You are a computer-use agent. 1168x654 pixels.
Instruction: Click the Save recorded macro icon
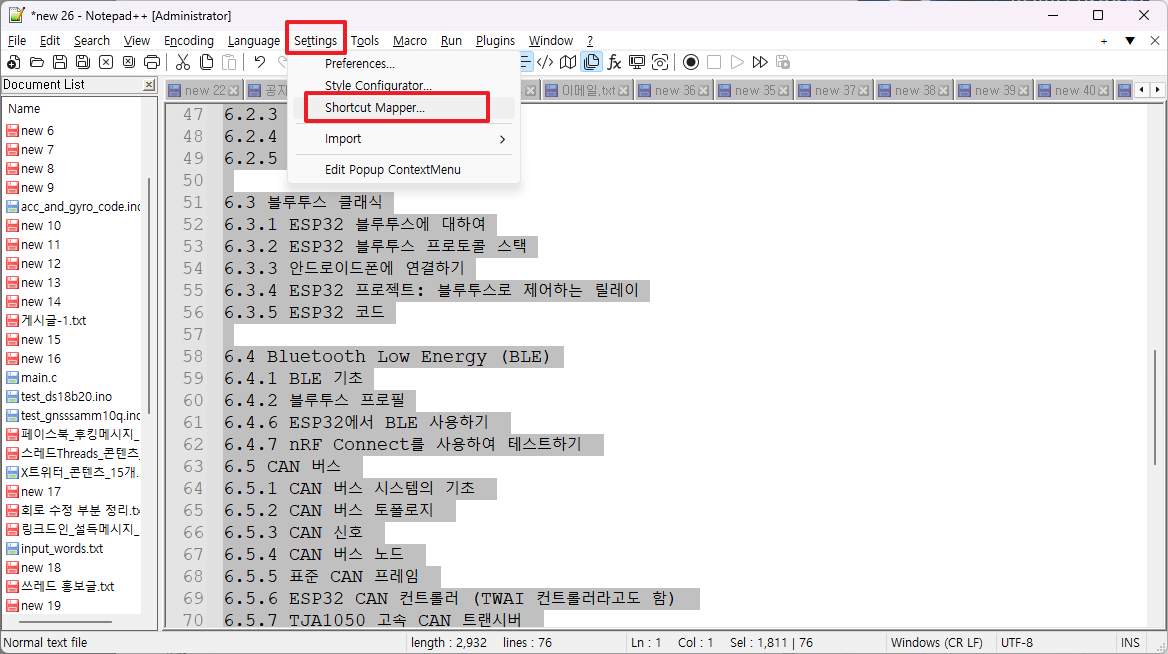click(x=782, y=63)
